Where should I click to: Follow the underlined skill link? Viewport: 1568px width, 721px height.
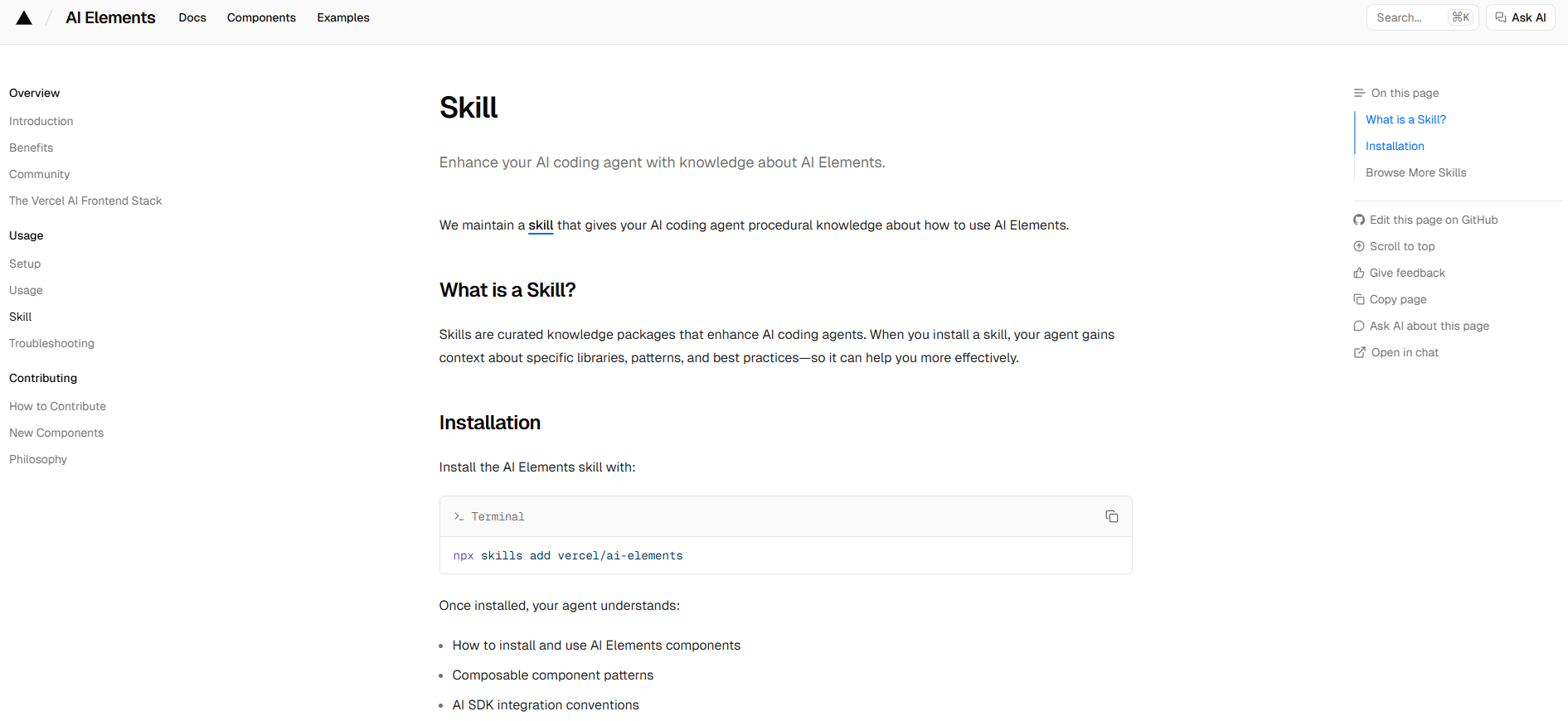pos(541,225)
